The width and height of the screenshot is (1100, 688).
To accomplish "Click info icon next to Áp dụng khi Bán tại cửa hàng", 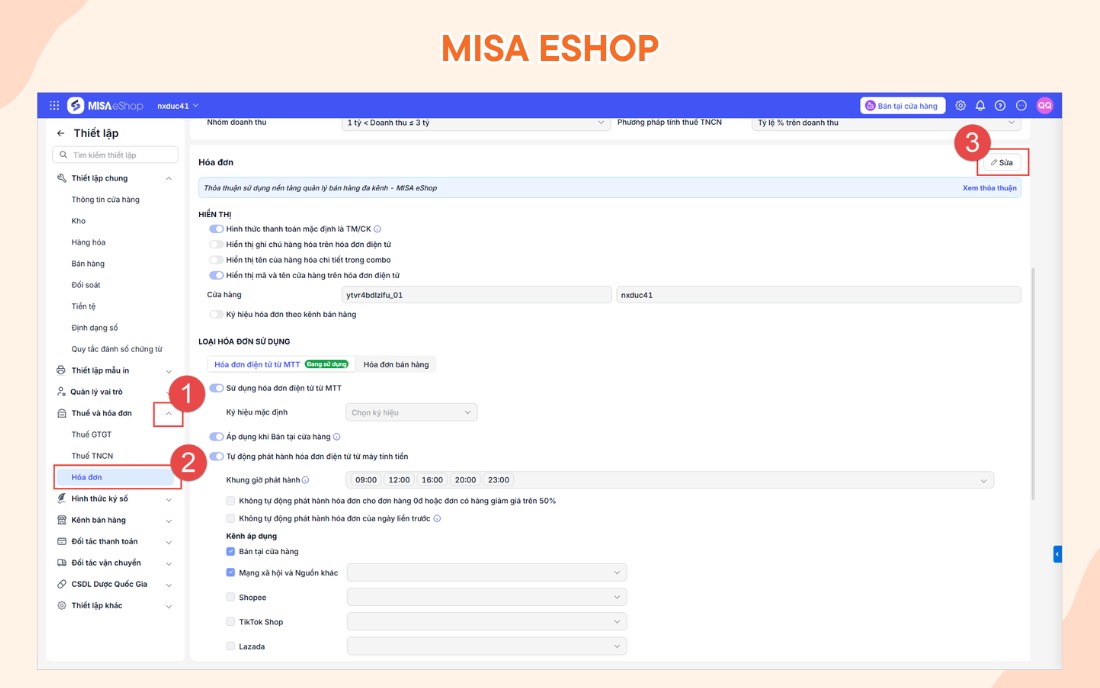I will click(337, 436).
